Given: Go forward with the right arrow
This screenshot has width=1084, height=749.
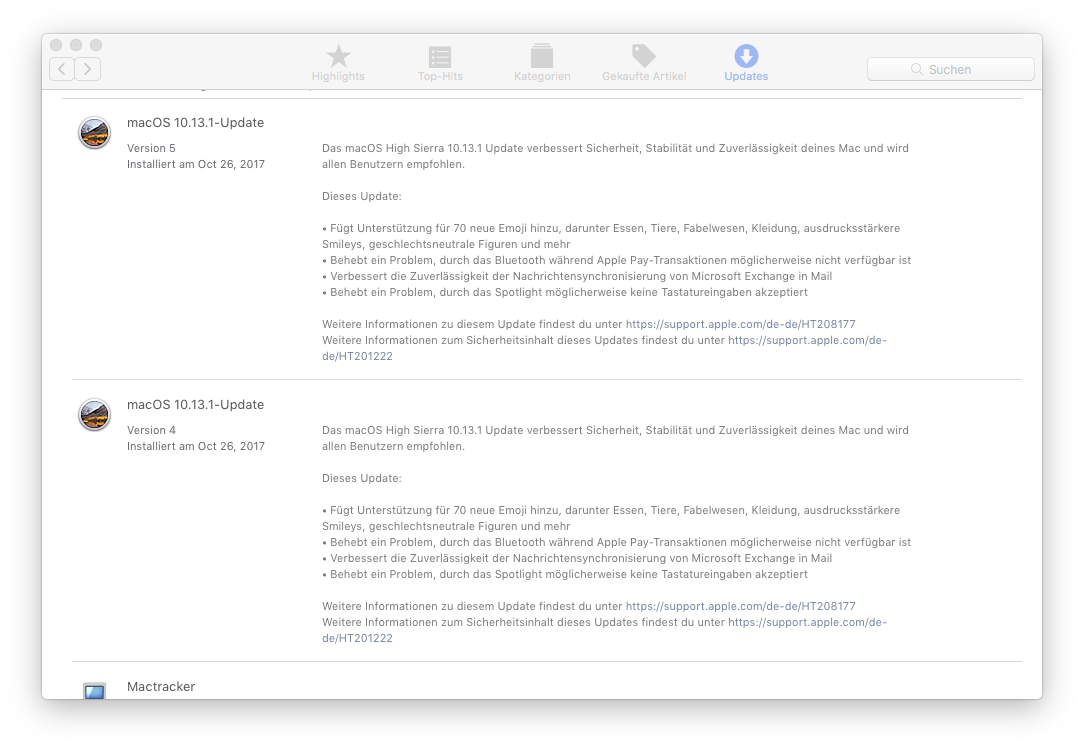Looking at the screenshot, I should click(88, 69).
